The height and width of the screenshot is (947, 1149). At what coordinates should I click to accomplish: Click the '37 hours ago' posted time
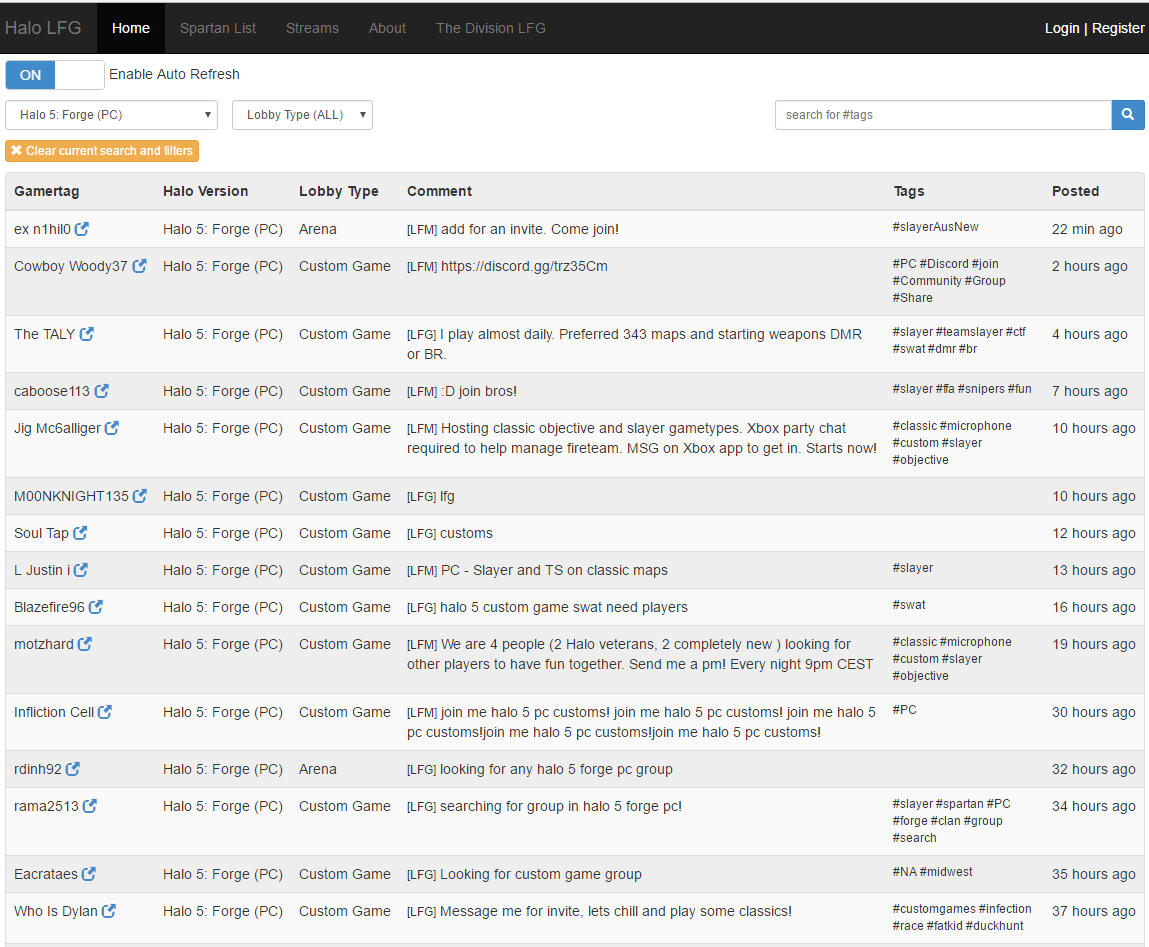coord(1093,911)
